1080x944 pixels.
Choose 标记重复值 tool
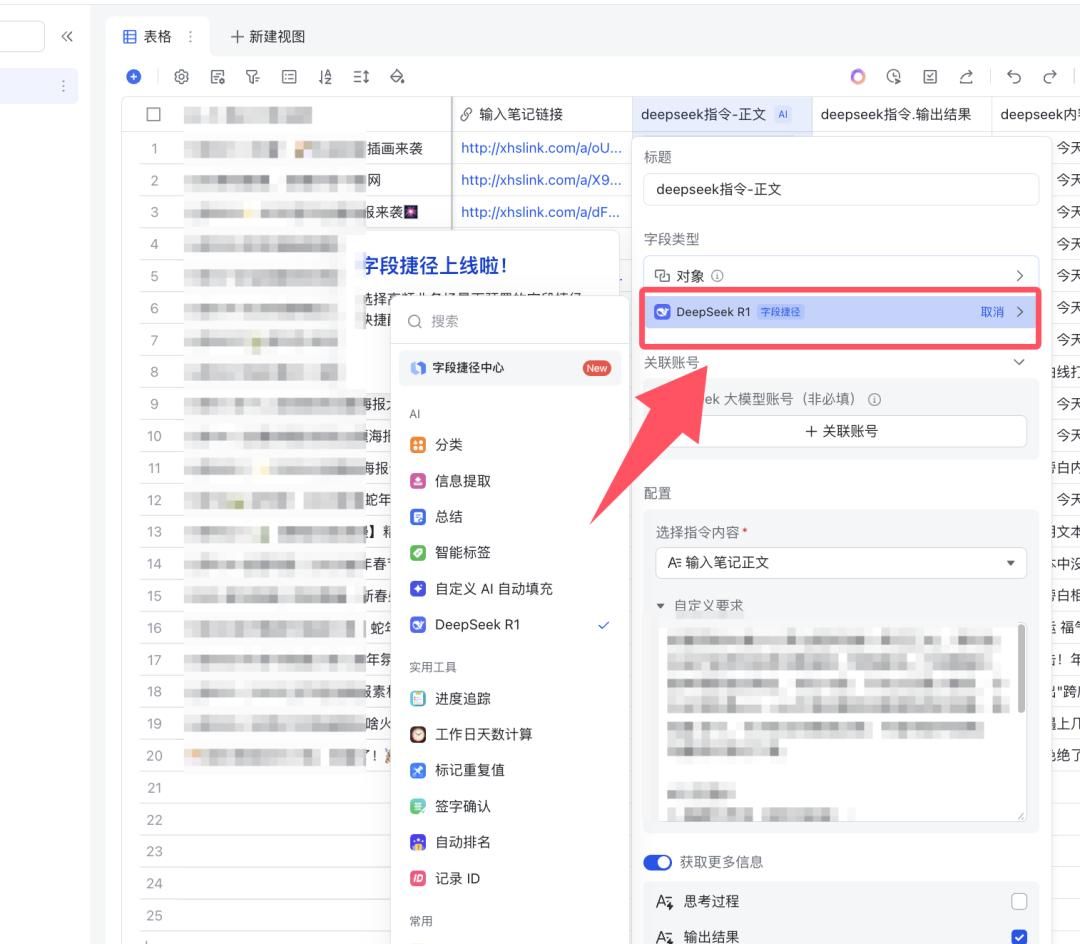tap(510, 770)
